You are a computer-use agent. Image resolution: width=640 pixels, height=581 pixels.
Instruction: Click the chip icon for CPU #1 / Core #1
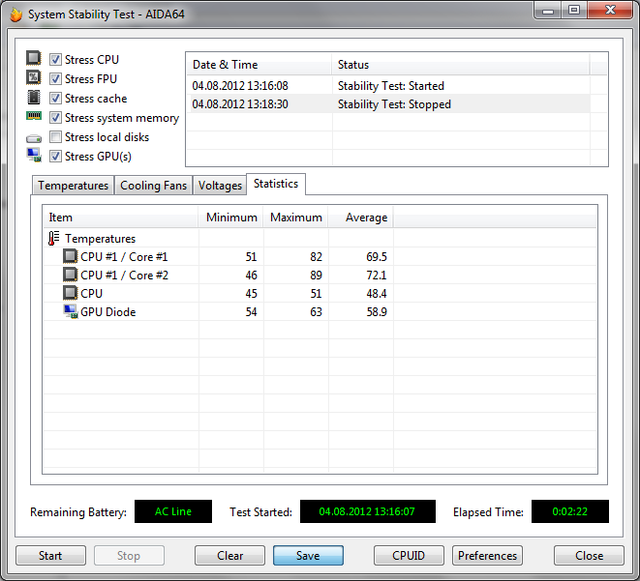70,256
